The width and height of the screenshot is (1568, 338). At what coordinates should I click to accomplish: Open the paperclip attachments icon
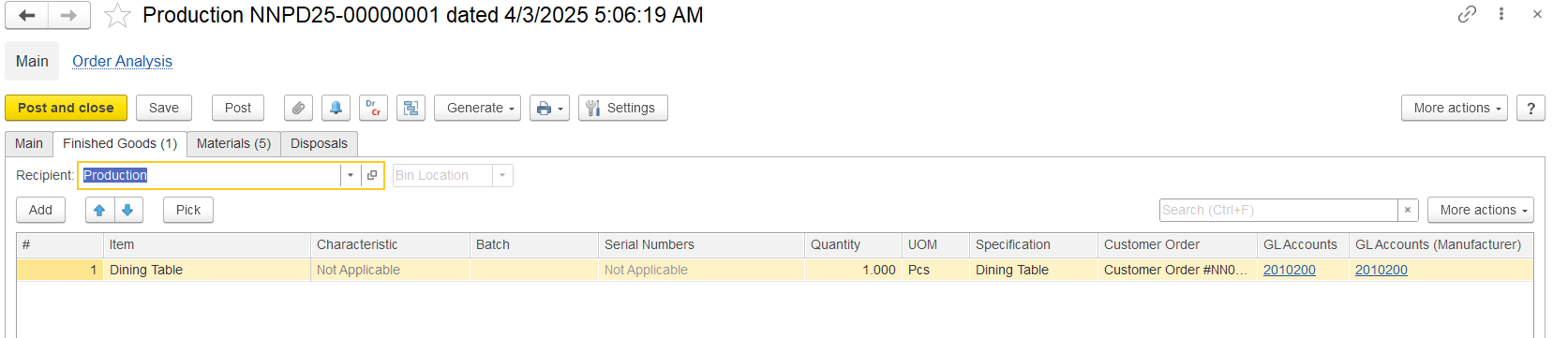(x=298, y=108)
